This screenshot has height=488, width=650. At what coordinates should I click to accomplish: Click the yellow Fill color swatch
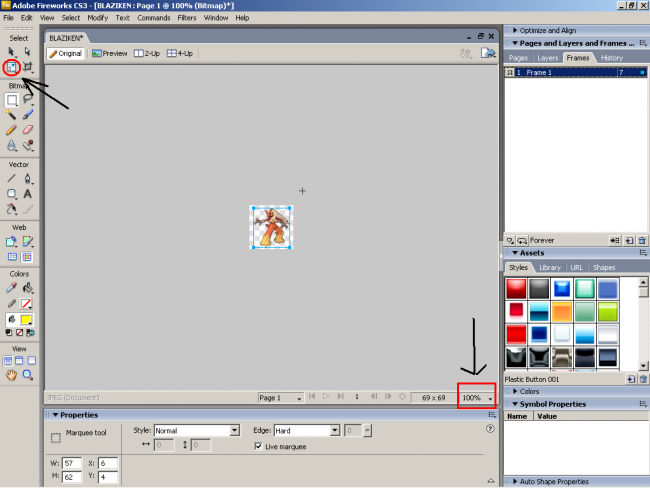click(x=26, y=320)
